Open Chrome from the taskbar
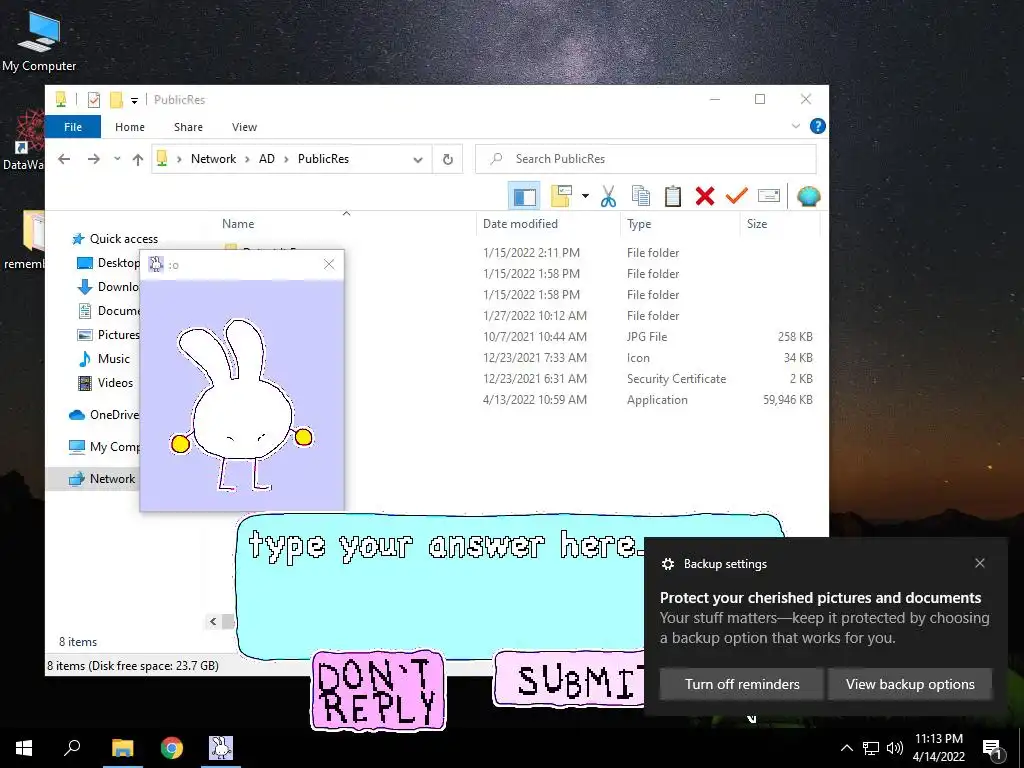 point(172,748)
